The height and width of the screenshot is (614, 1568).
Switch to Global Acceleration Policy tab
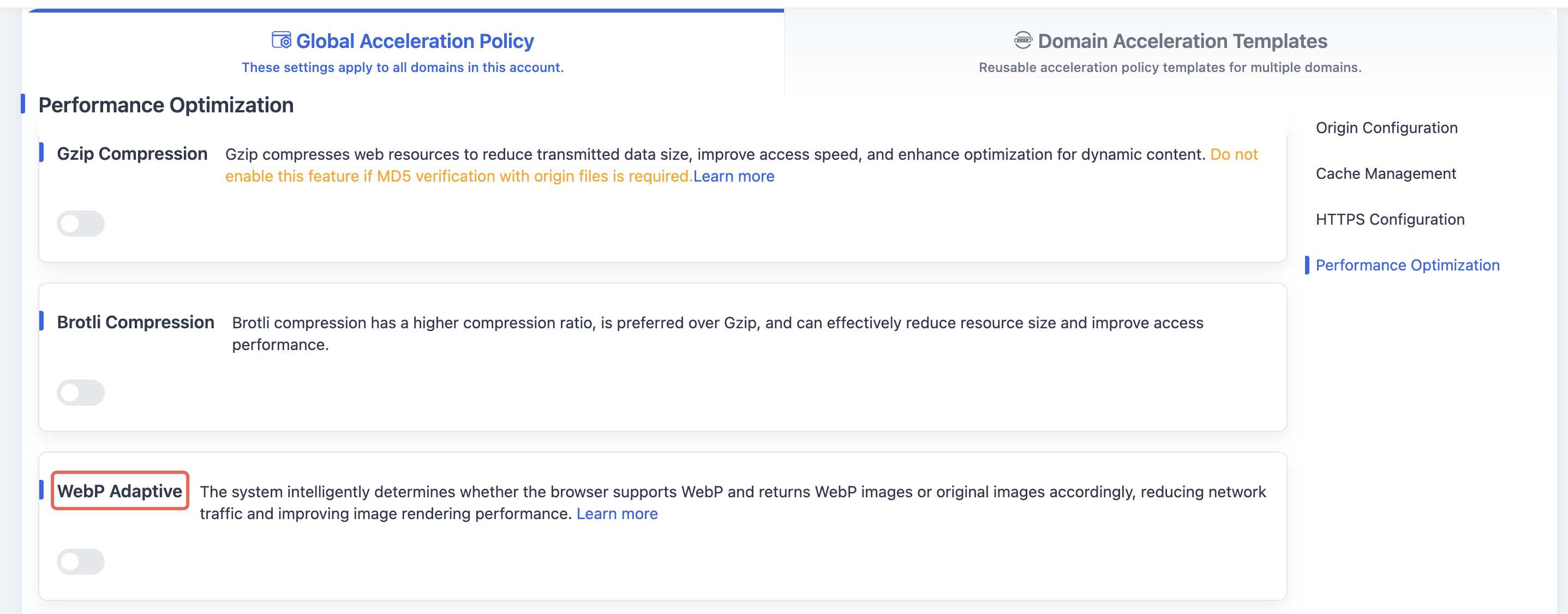tap(403, 52)
